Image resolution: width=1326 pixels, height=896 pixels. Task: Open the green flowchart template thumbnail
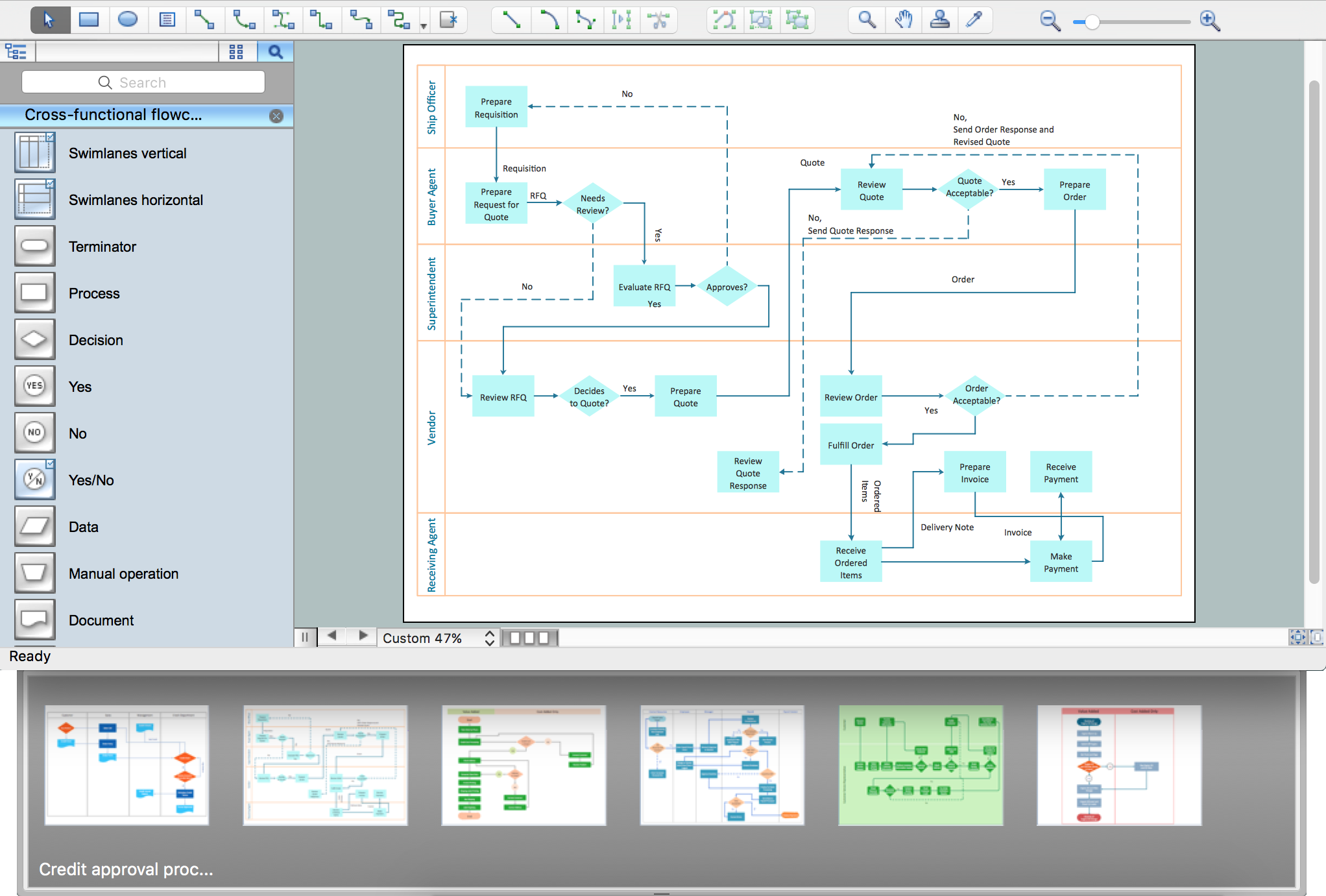tap(921, 765)
